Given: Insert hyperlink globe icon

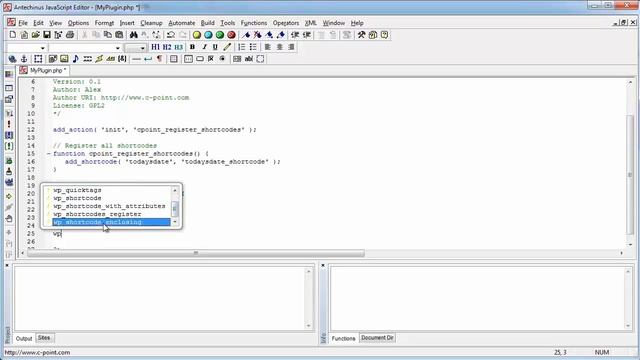Looking at the screenshot, I should click(12, 59).
